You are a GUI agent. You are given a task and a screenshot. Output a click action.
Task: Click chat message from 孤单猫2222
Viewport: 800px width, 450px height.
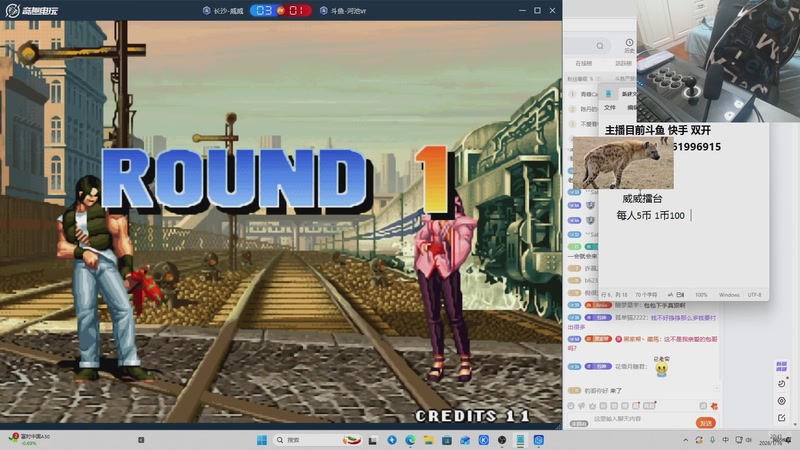pos(642,322)
